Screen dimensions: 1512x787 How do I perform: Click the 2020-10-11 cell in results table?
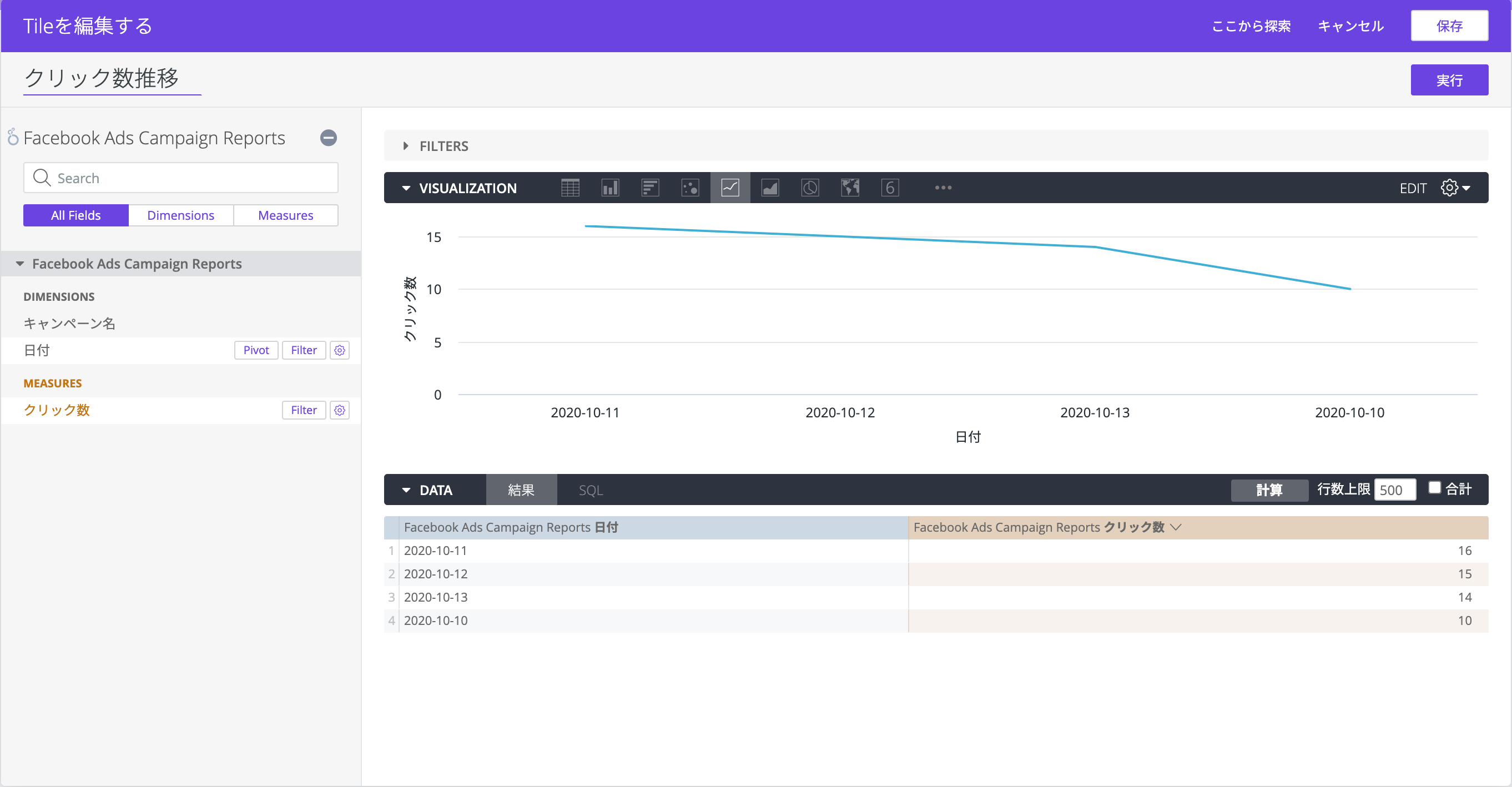click(x=653, y=551)
